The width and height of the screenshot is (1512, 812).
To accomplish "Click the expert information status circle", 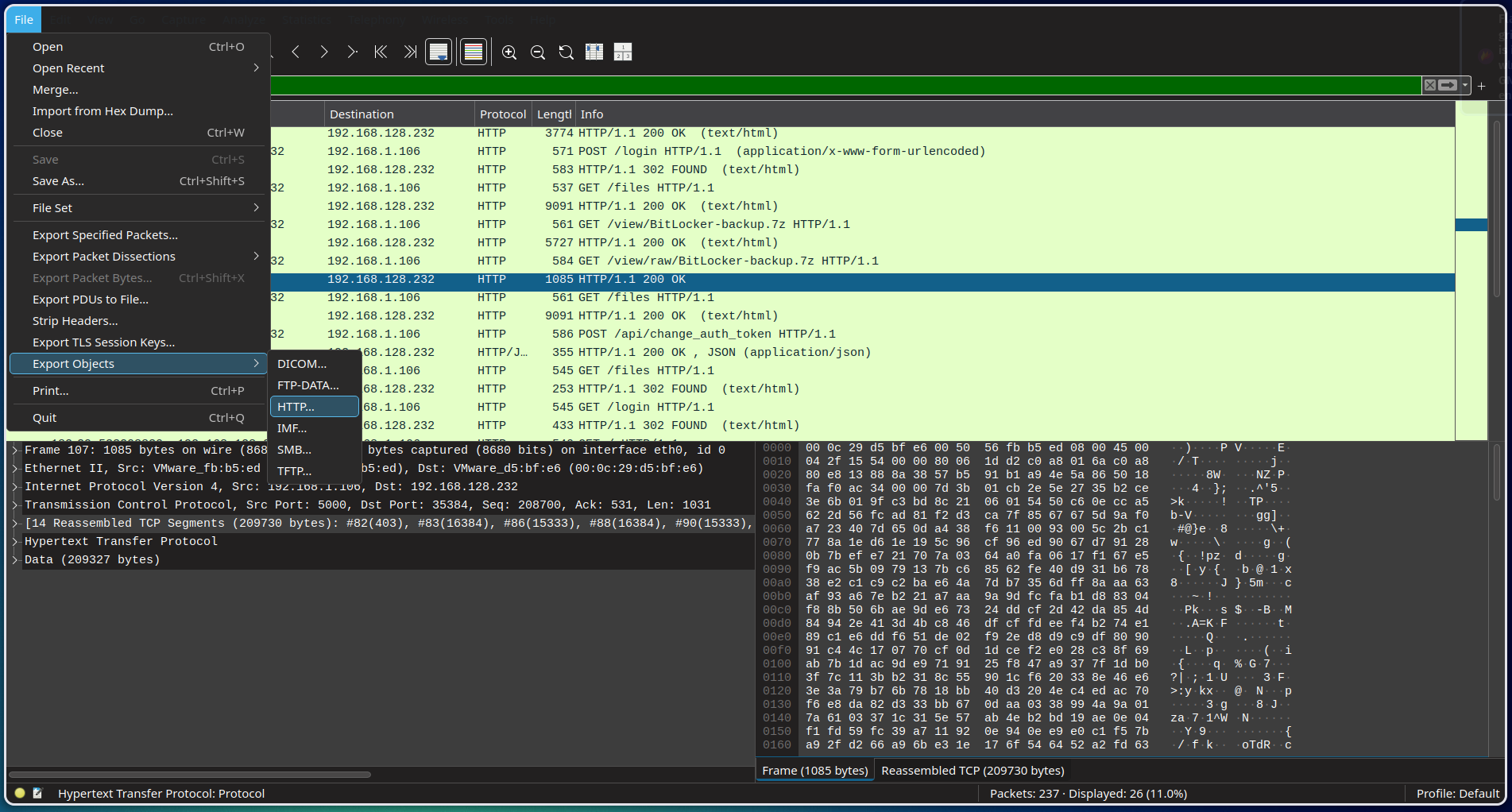I will point(20,793).
